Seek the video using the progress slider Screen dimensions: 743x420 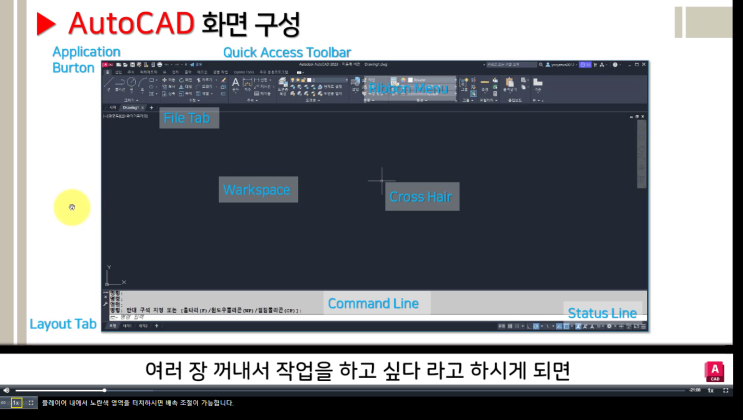[x=351, y=390]
